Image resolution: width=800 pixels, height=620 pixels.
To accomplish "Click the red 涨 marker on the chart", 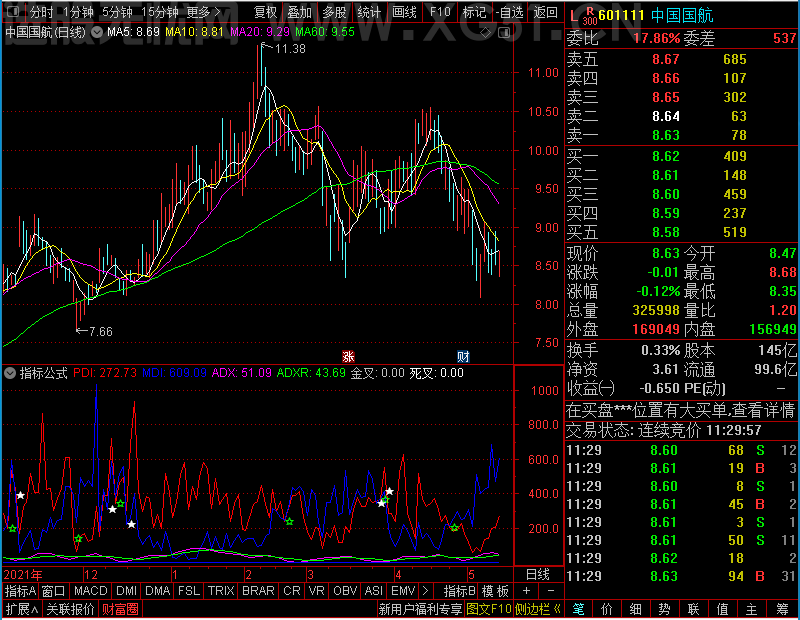I will coord(348,357).
